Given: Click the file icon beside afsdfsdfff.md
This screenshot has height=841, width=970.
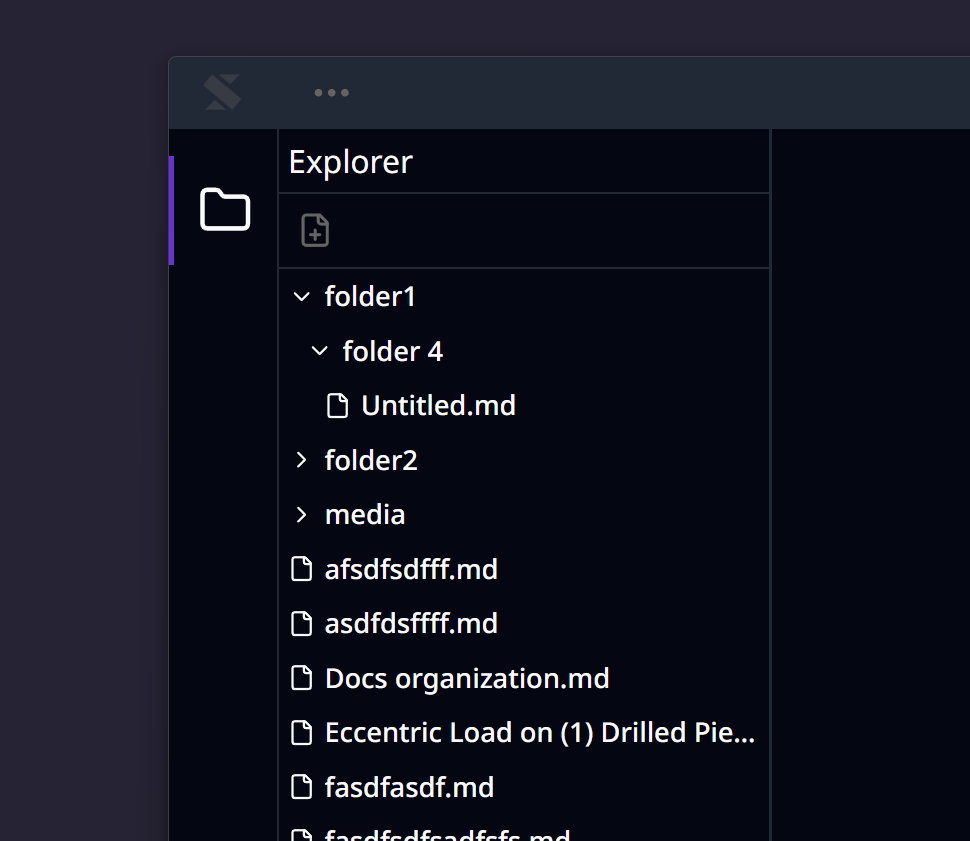Looking at the screenshot, I should 301,569.
